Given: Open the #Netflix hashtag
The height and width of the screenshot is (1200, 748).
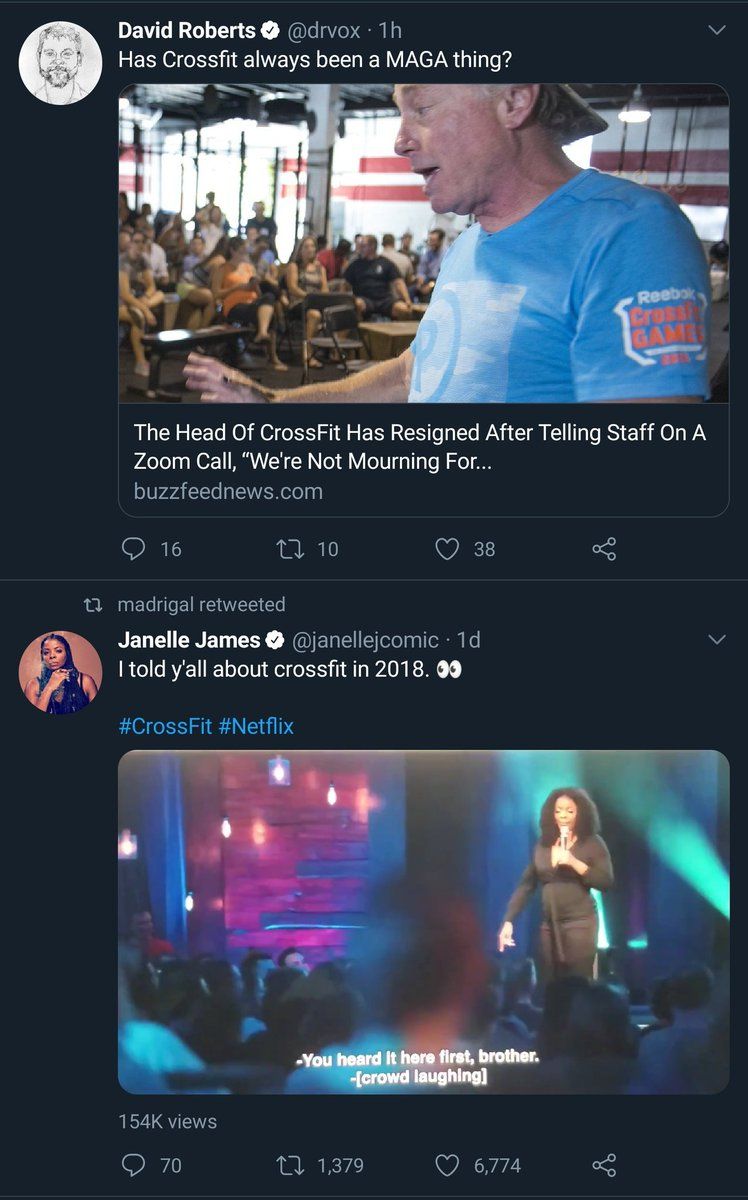Looking at the screenshot, I should pos(256,726).
